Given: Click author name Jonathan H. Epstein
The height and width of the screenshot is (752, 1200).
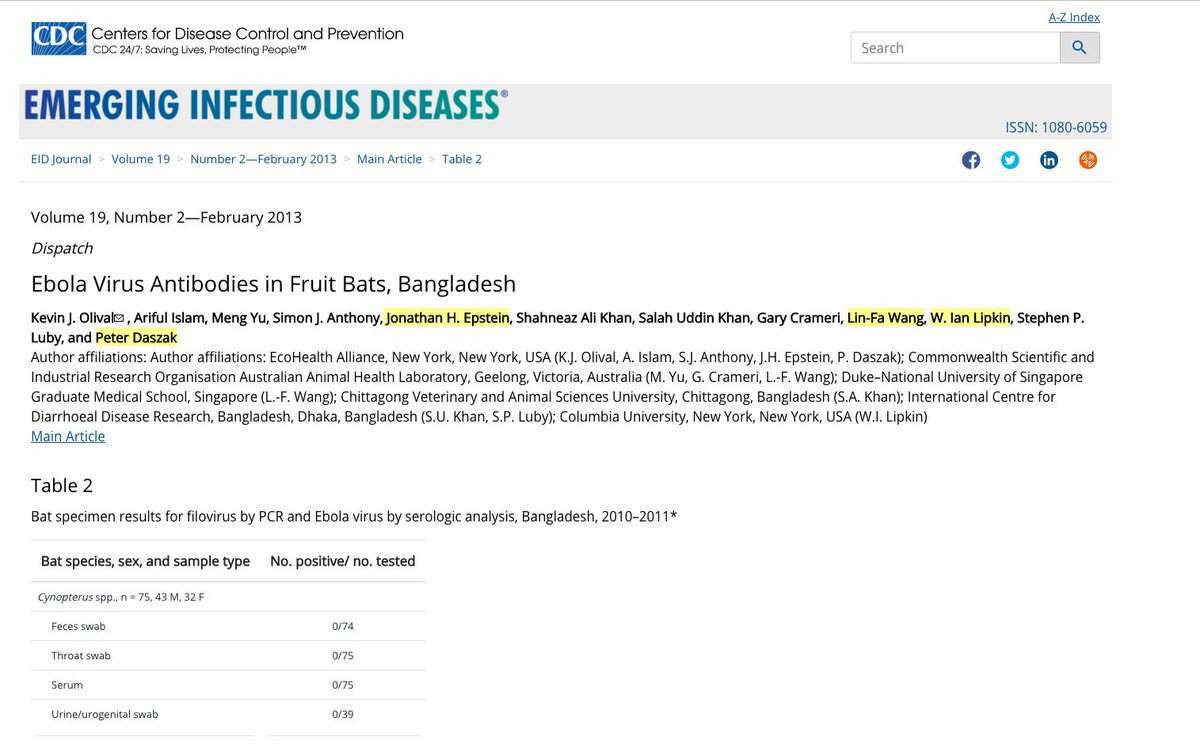Looking at the screenshot, I should point(447,318).
